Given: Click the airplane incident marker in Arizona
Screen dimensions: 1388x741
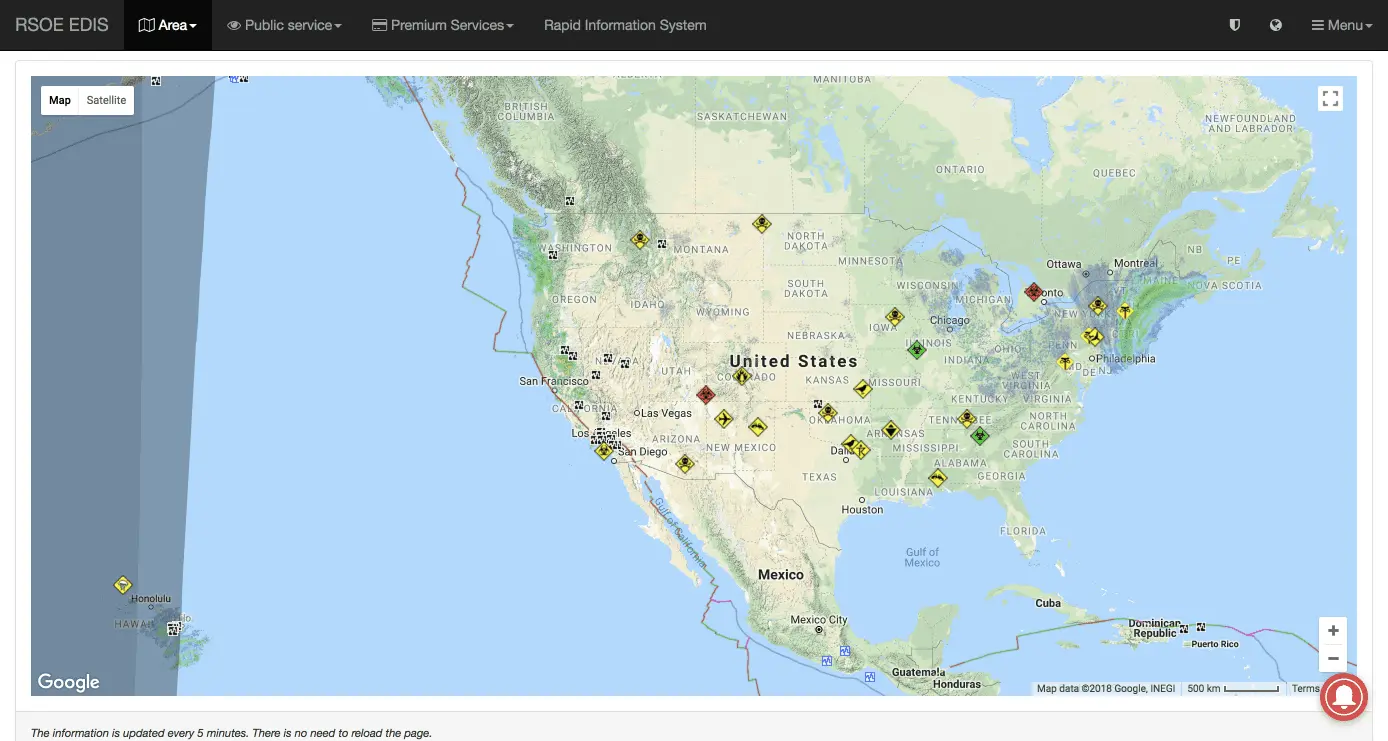Looking at the screenshot, I should [x=723, y=418].
